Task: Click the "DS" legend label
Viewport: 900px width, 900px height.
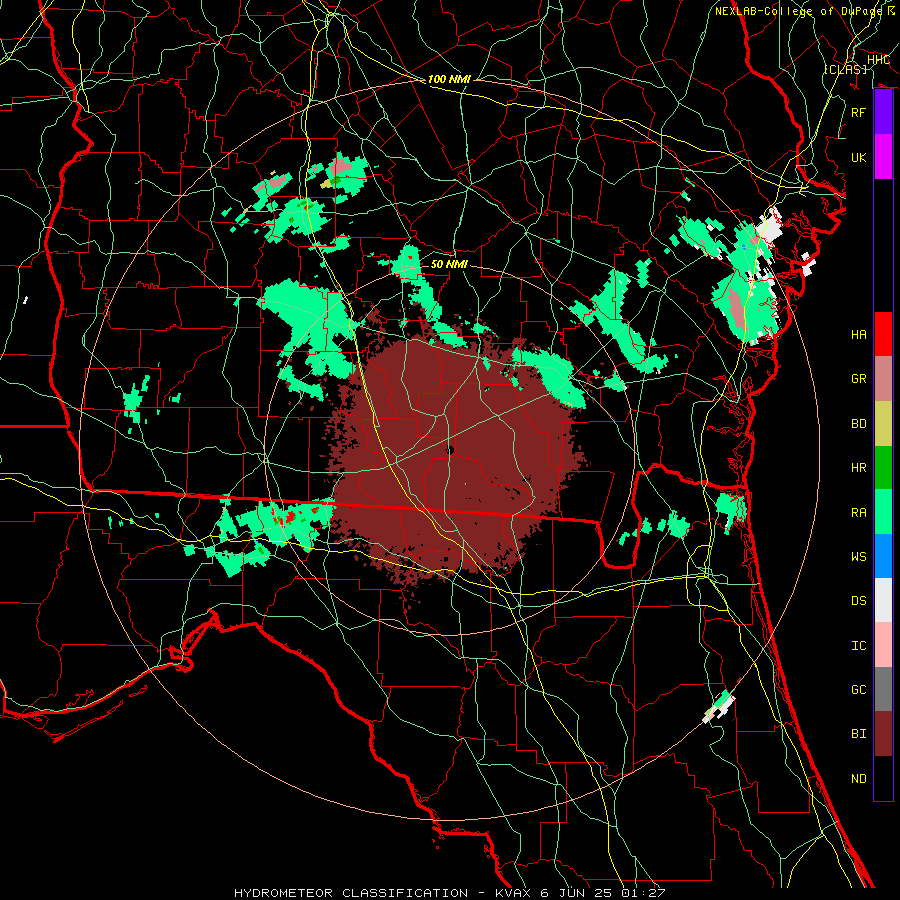Action: click(858, 601)
